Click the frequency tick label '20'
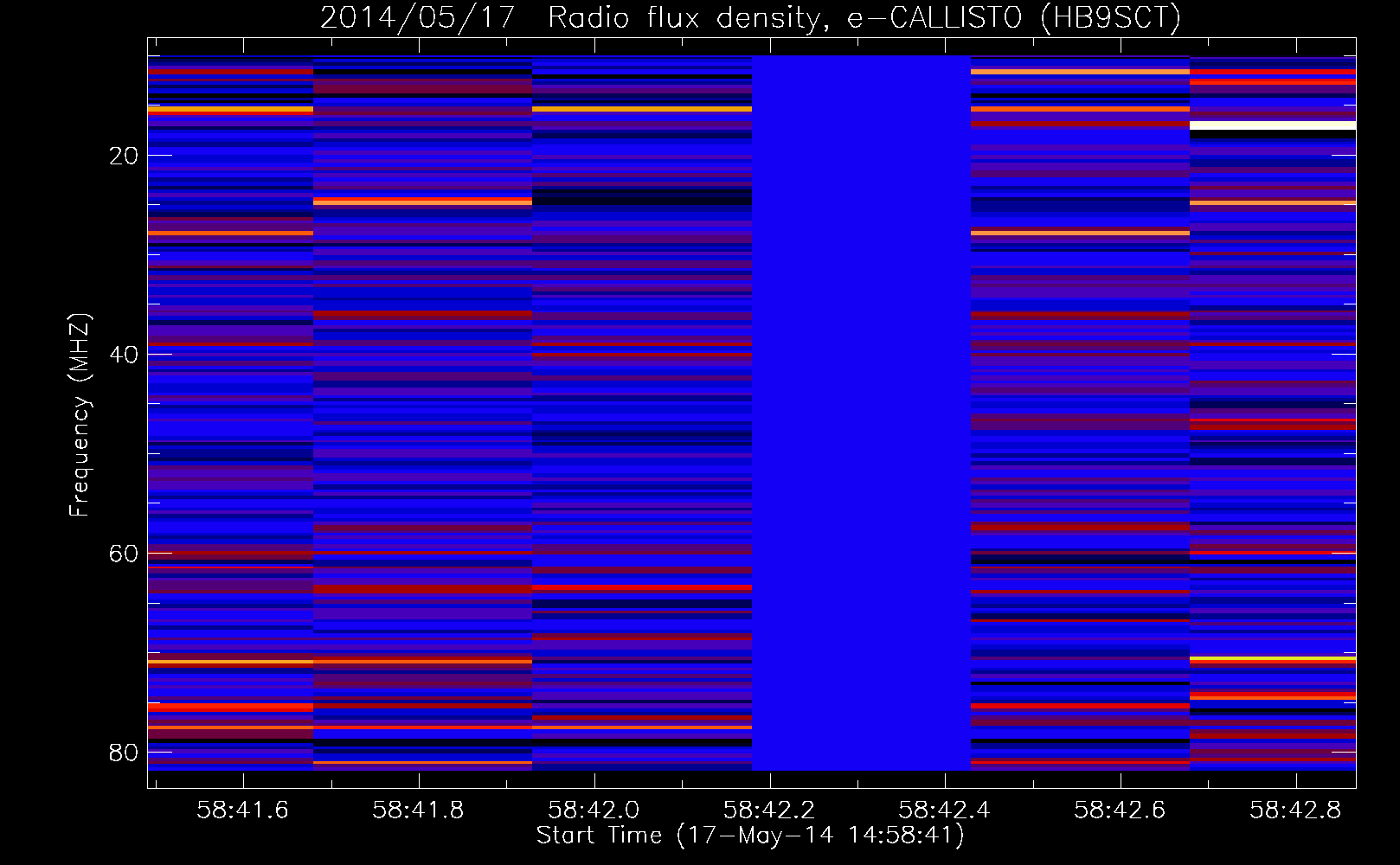This screenshot has height=865, width=1400. 124,156
